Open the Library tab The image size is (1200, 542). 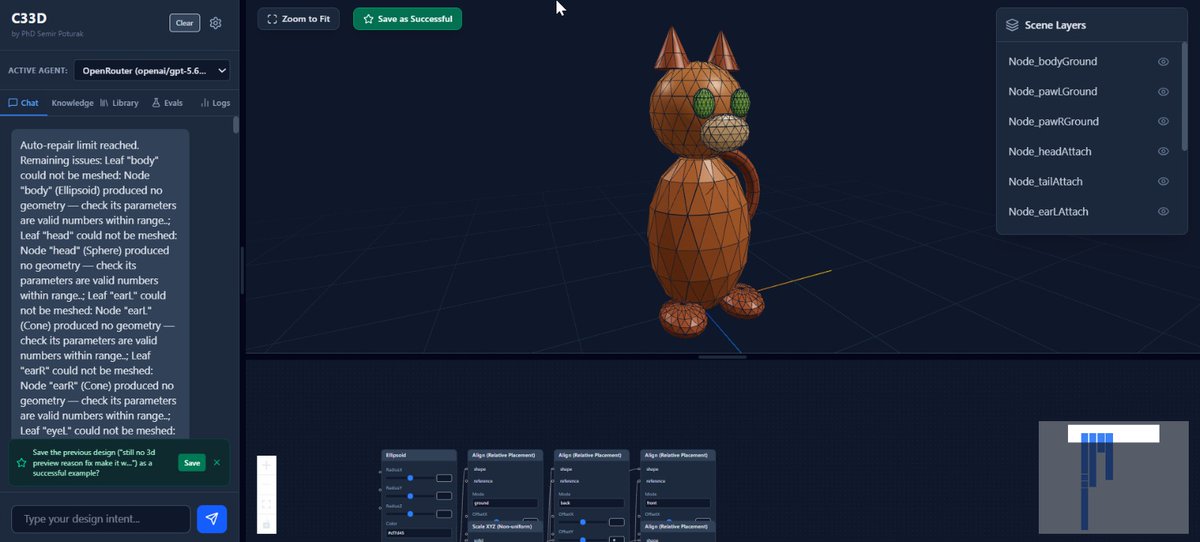[120, 102]
